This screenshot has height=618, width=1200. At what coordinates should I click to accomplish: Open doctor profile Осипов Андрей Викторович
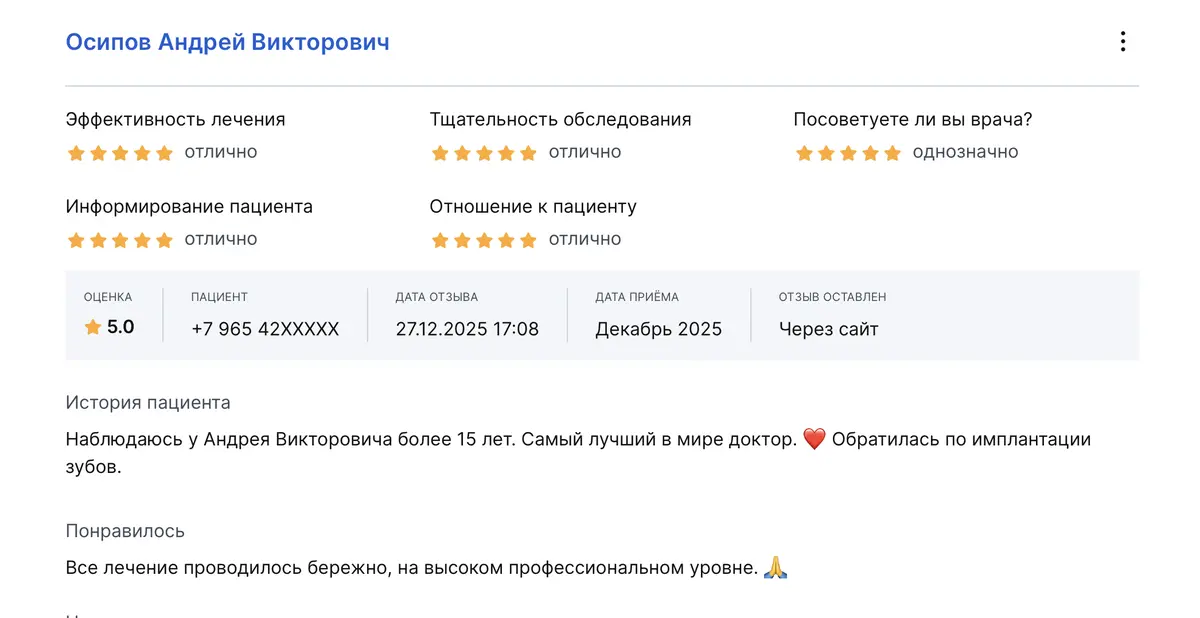(227, 42)
